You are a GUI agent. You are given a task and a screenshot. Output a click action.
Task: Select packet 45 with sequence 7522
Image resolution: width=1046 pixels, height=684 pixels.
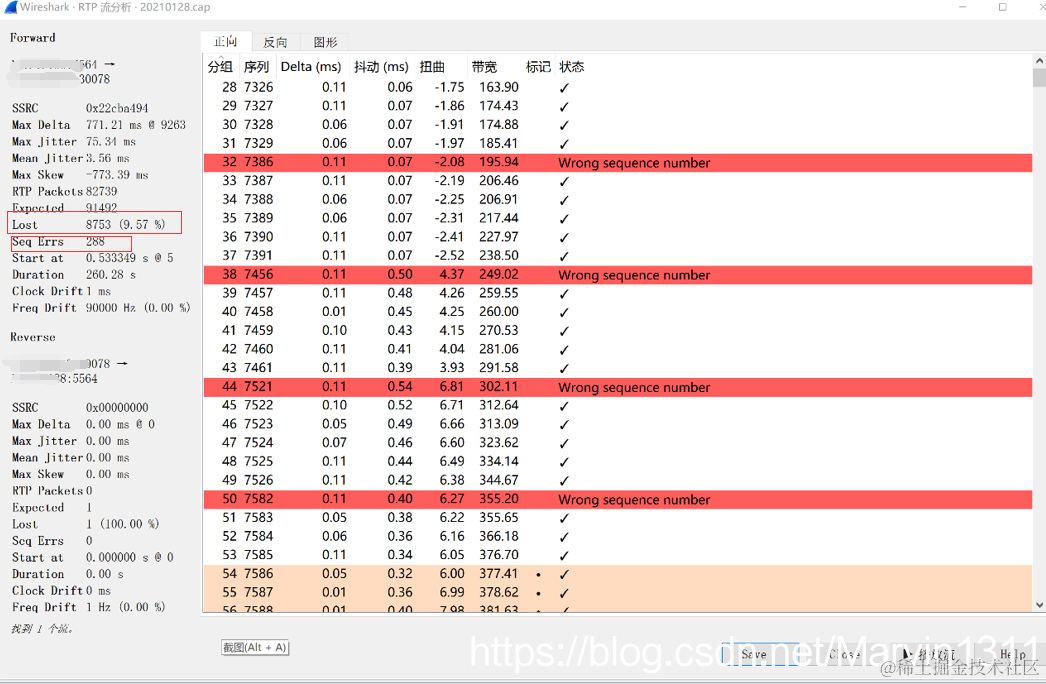pyautogui.click(x=618, y=405)
